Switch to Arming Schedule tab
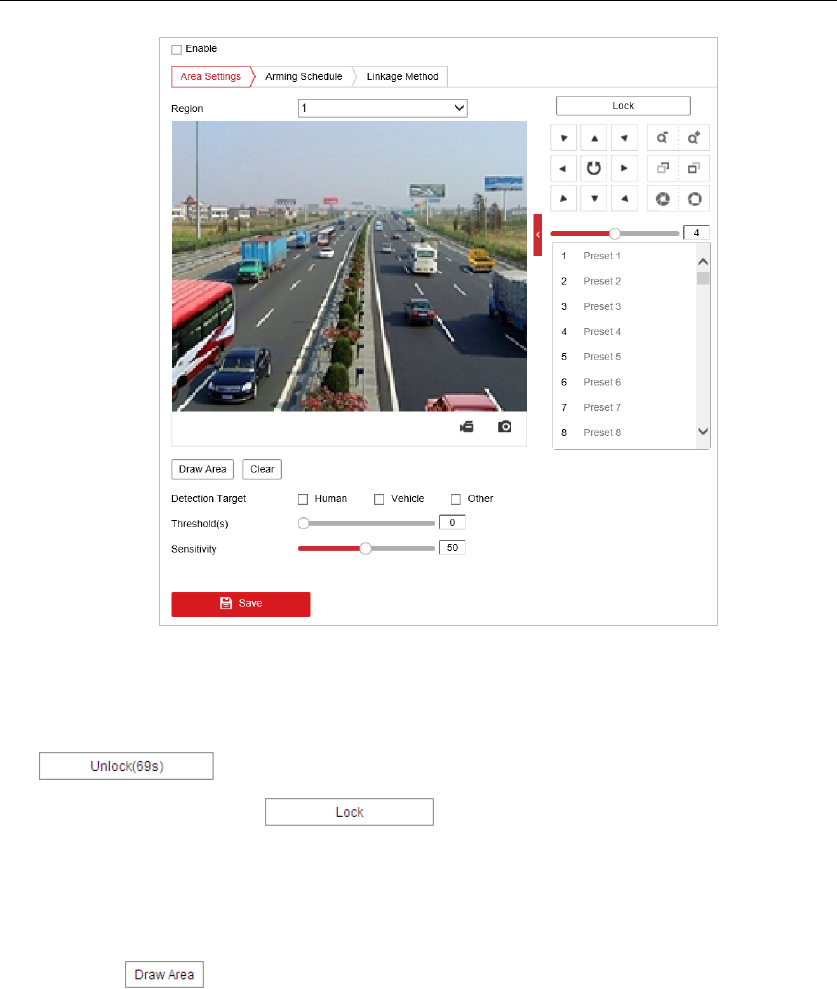 coord(303,76)
